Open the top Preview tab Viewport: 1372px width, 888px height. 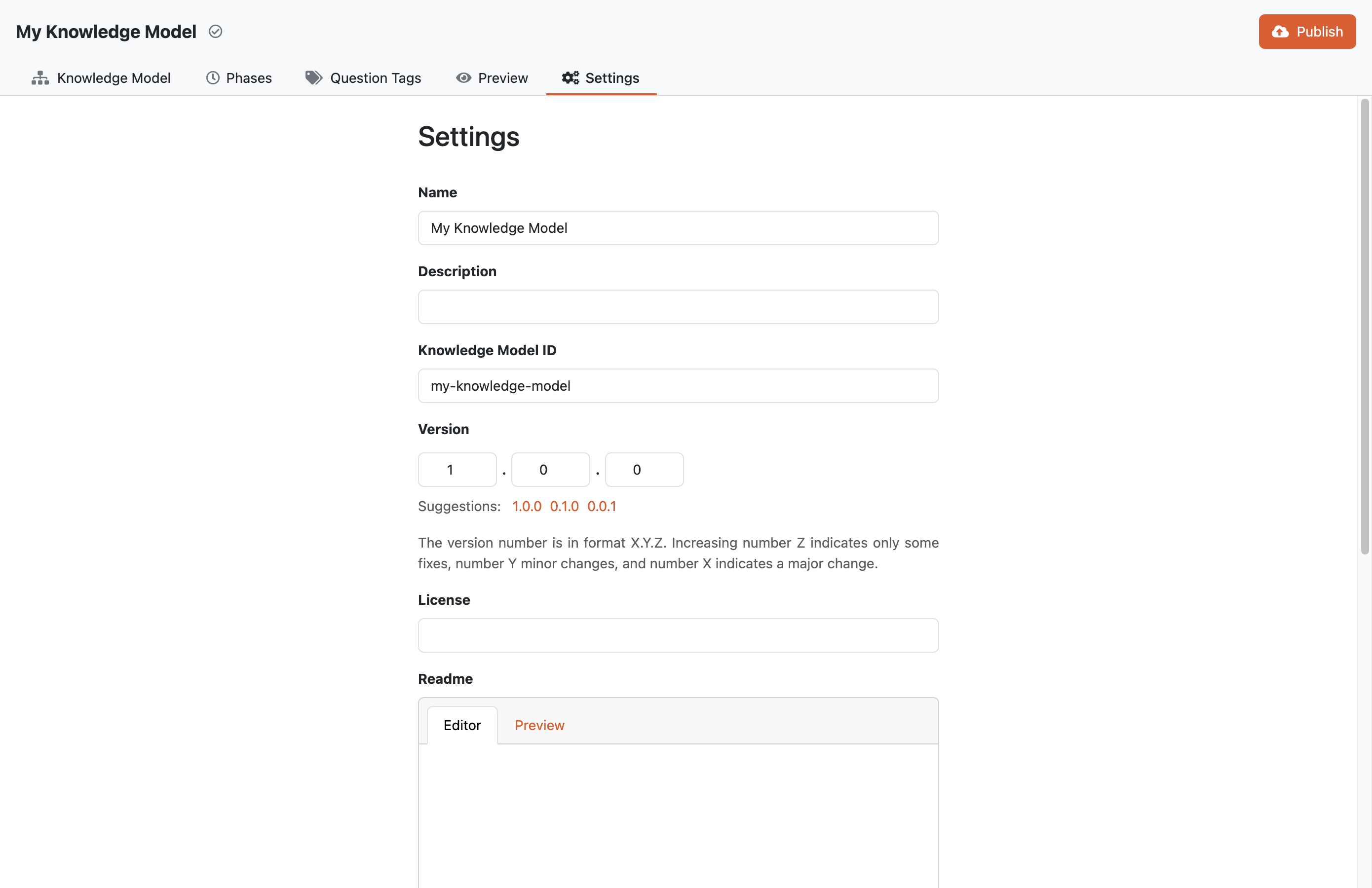pos(492,78)
